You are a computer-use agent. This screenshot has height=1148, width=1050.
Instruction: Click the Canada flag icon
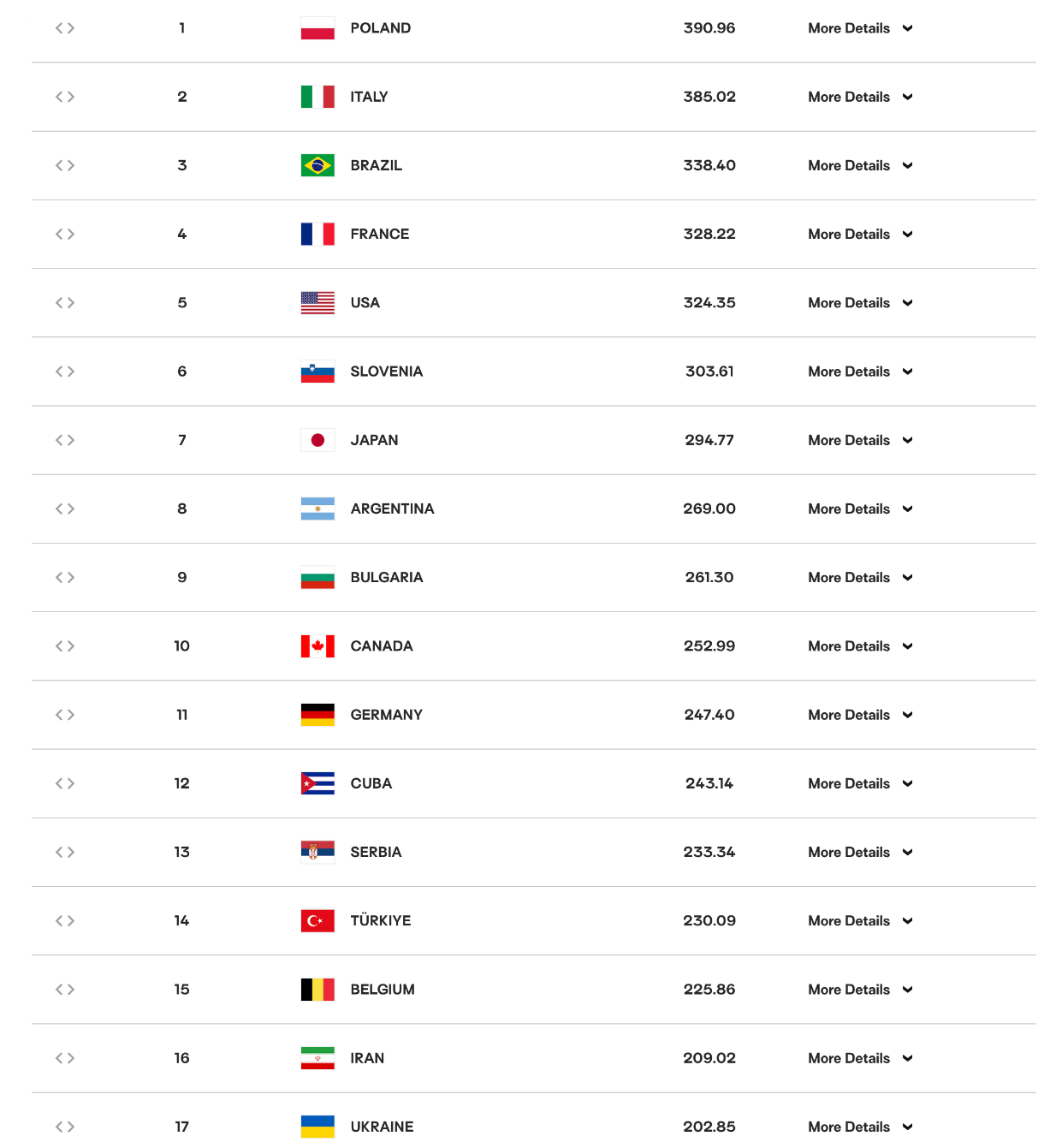point(317,646)
